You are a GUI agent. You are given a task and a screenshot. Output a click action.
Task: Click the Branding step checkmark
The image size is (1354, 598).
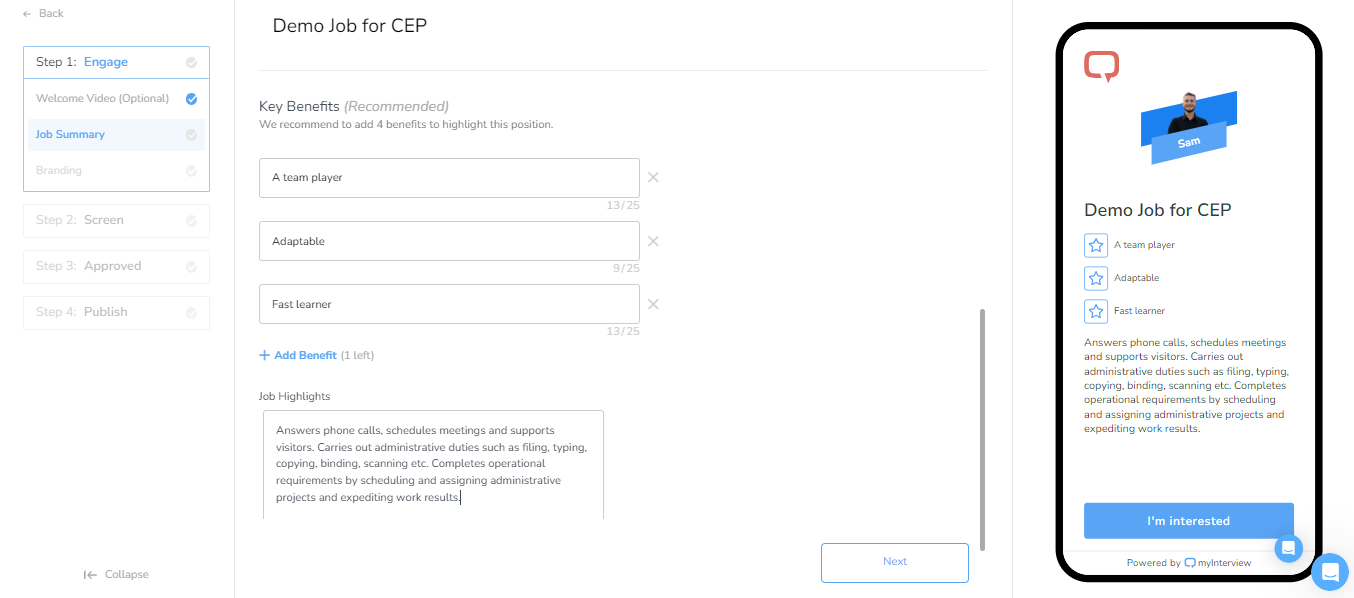pos(191,171)
